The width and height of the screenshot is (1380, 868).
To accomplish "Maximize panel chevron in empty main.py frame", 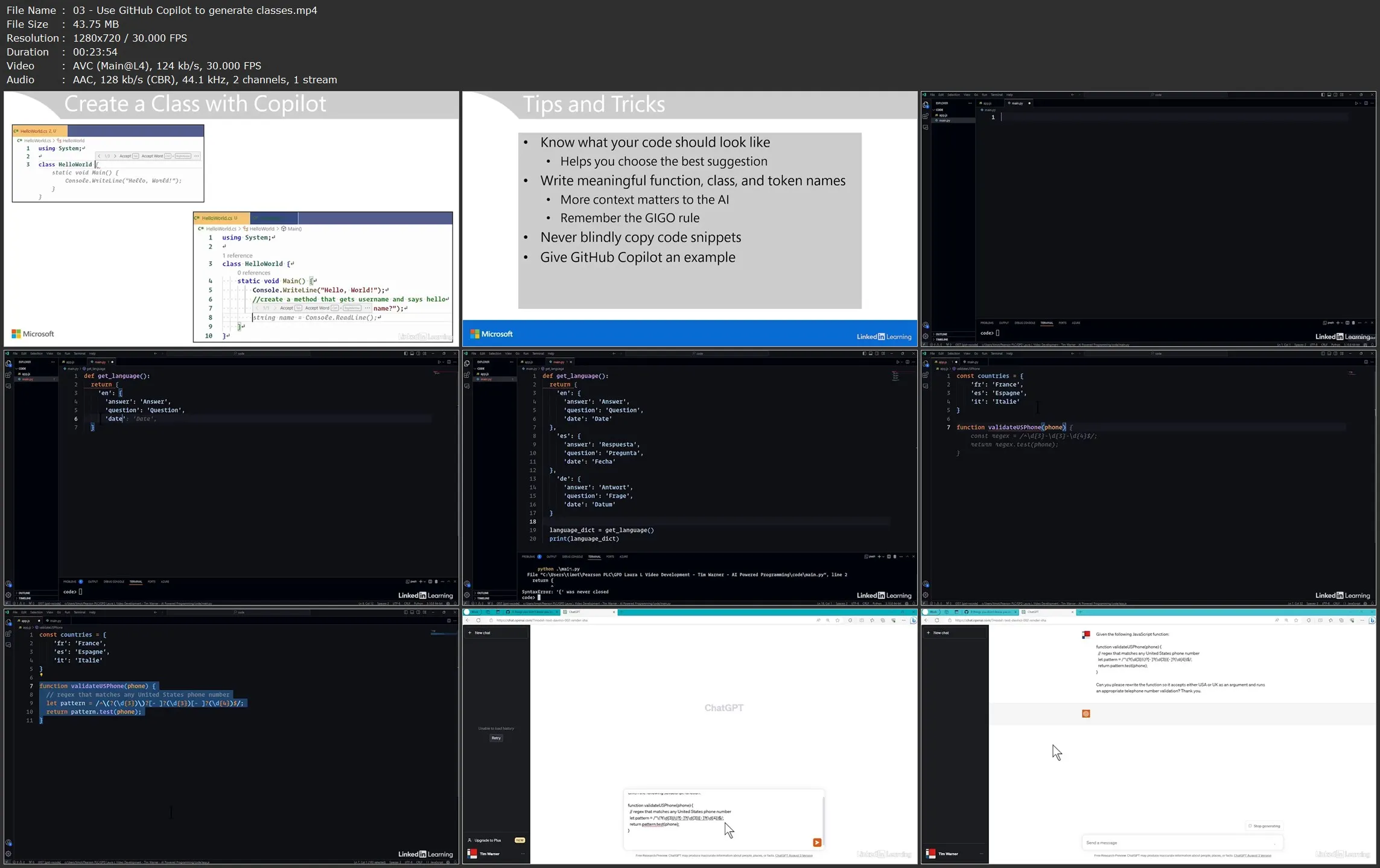I will [1366, 323].
